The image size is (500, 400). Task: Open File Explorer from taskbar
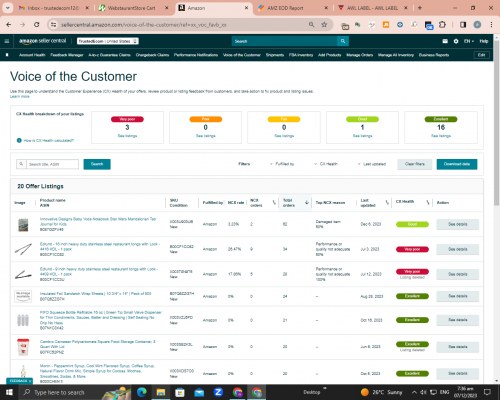click(x=161, y=392)
